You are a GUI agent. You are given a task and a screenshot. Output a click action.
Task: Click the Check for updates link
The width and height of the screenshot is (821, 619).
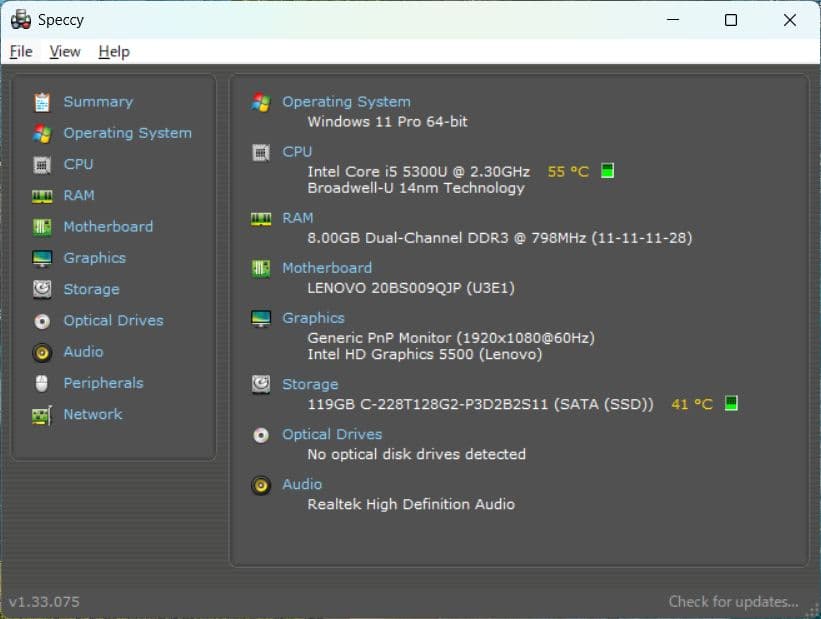(733, 601)
